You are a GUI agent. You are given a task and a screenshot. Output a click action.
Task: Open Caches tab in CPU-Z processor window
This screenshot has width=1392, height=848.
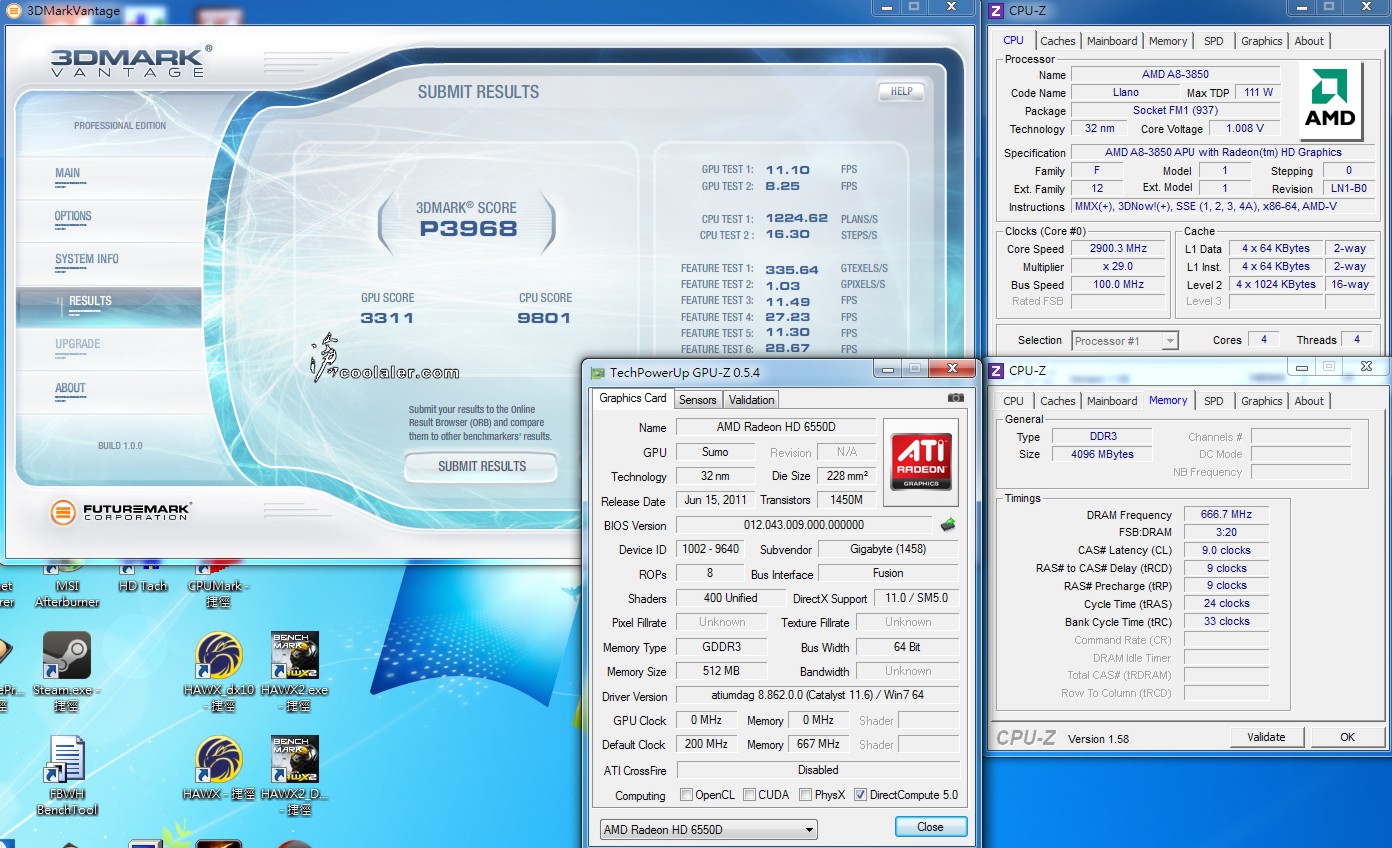tap(1057, 41)
